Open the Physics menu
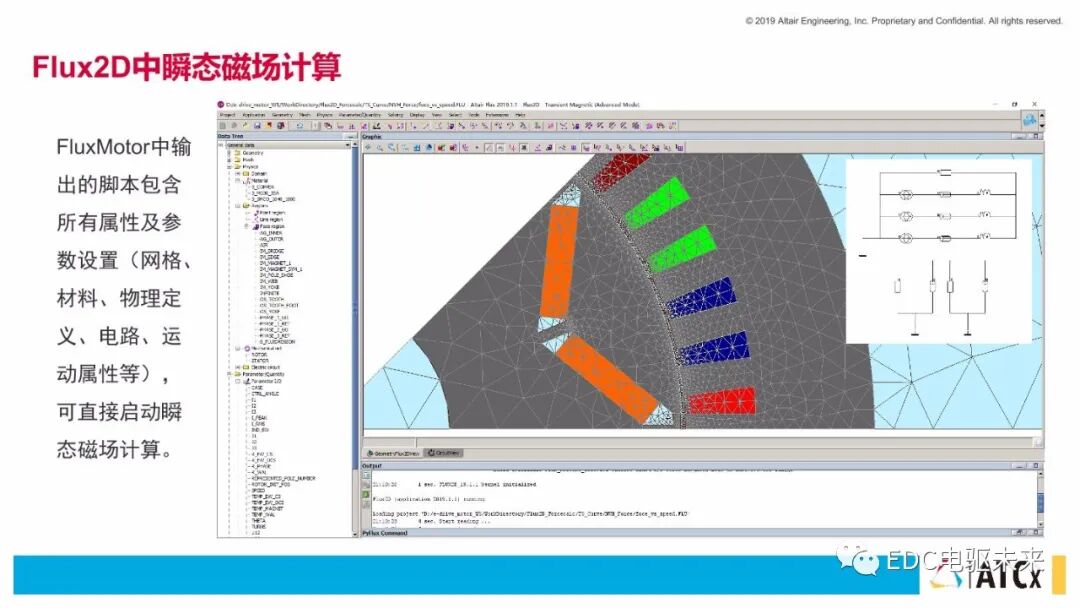Viewport: 1080px width, 608px height. [324, 115]
